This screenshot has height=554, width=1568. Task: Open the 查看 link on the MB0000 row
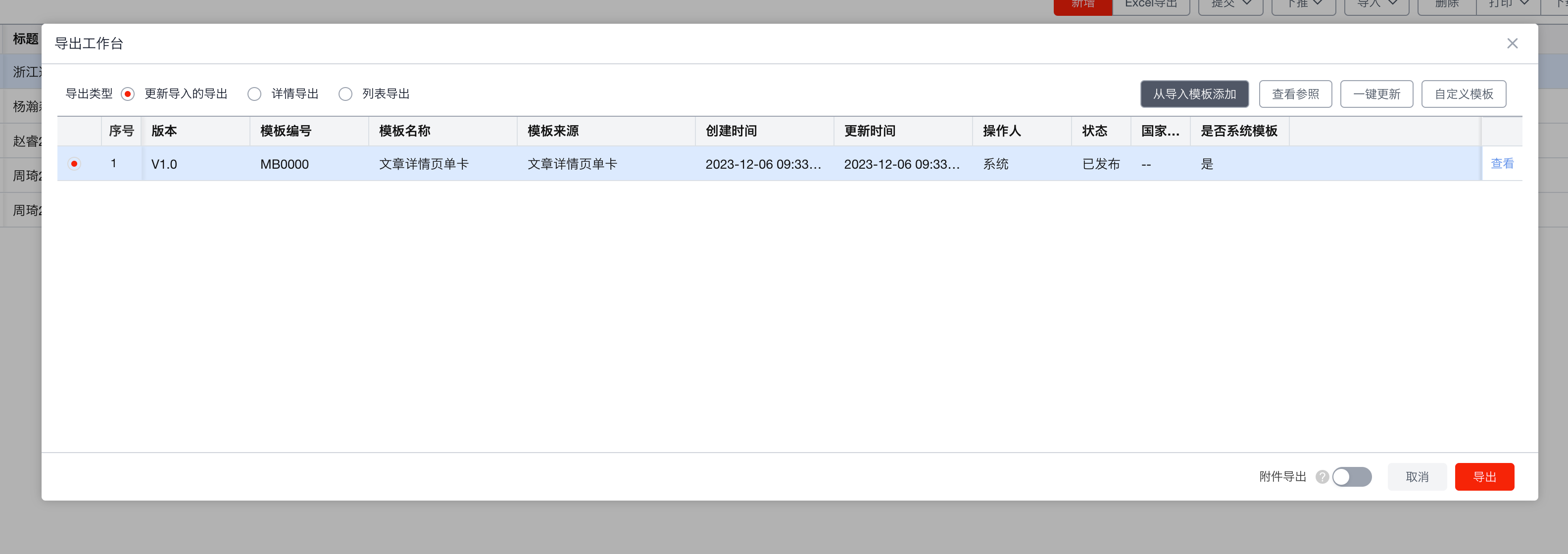coord(1502,163)
